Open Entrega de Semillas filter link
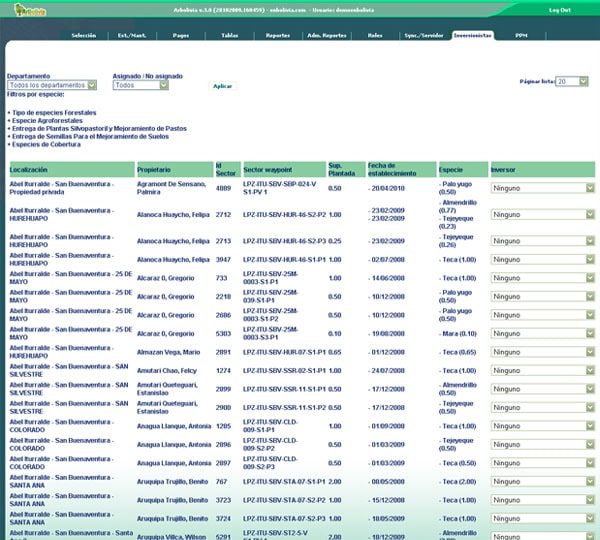 pos(90,137)
